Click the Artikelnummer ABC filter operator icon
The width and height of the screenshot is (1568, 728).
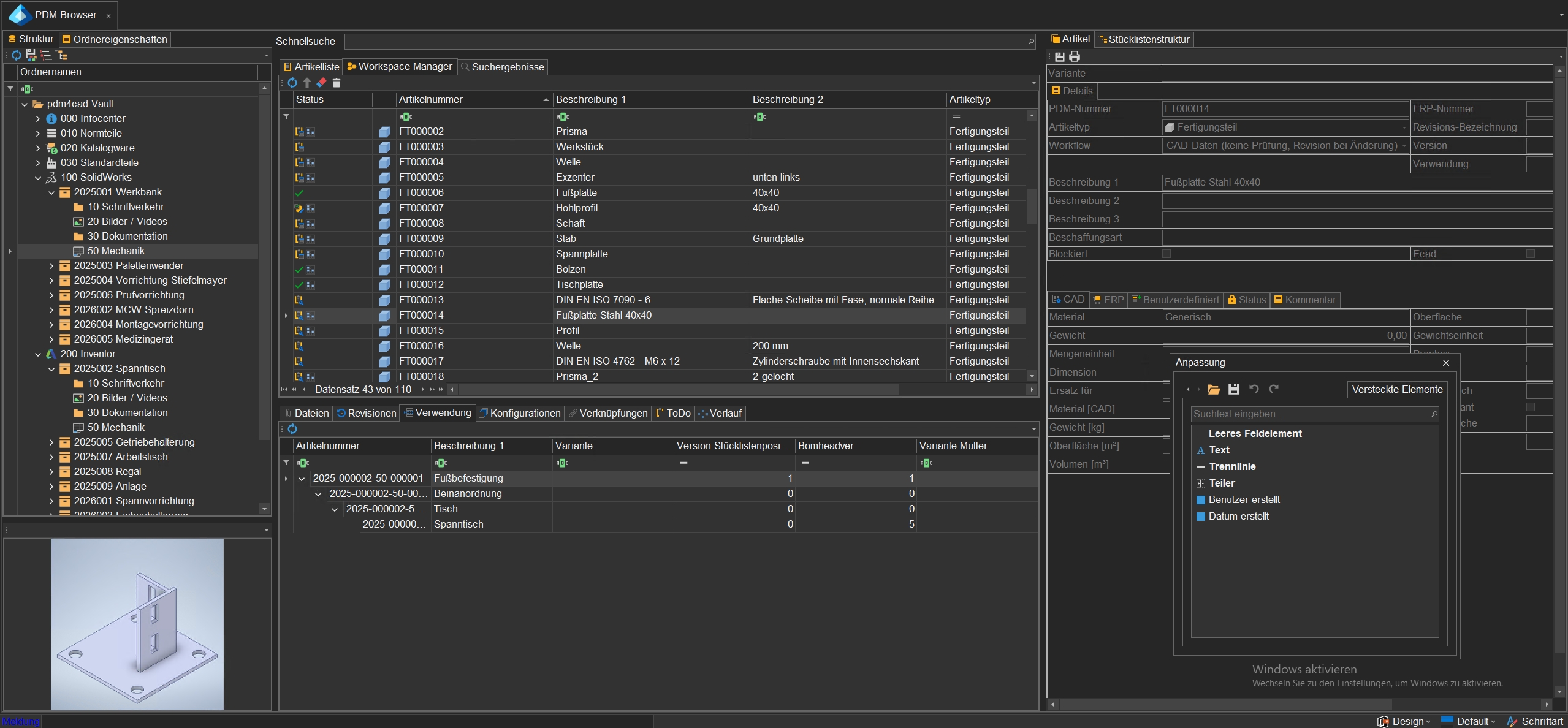[406, 116]
